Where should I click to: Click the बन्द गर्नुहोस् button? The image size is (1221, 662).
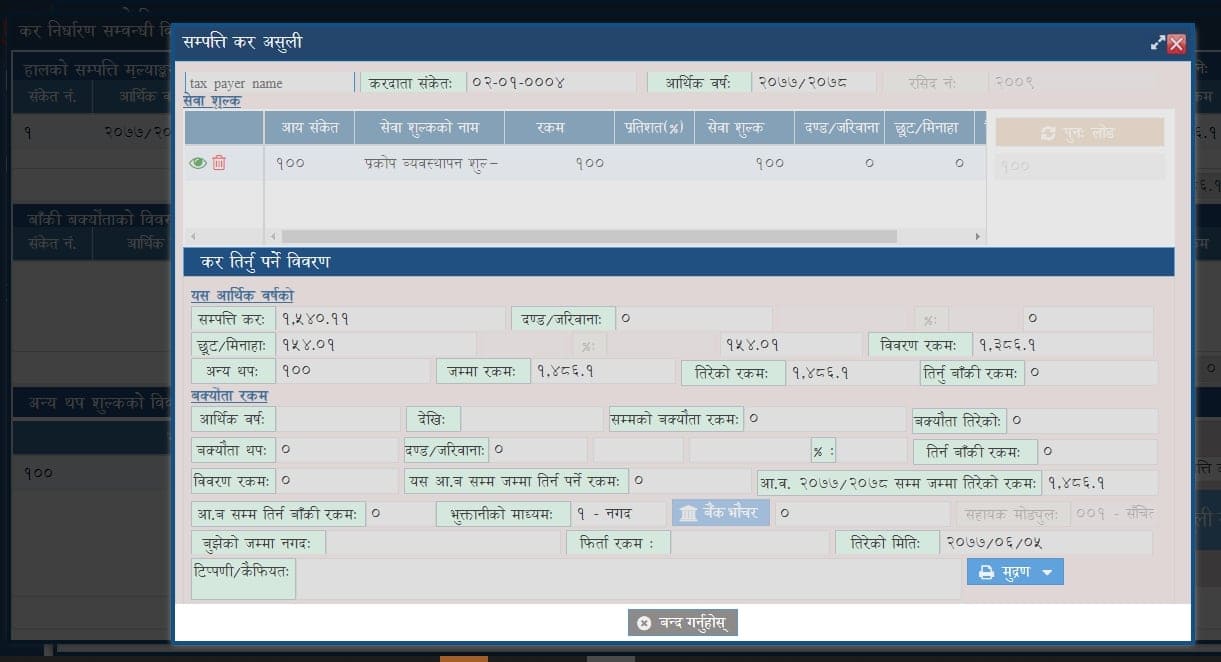682,623
